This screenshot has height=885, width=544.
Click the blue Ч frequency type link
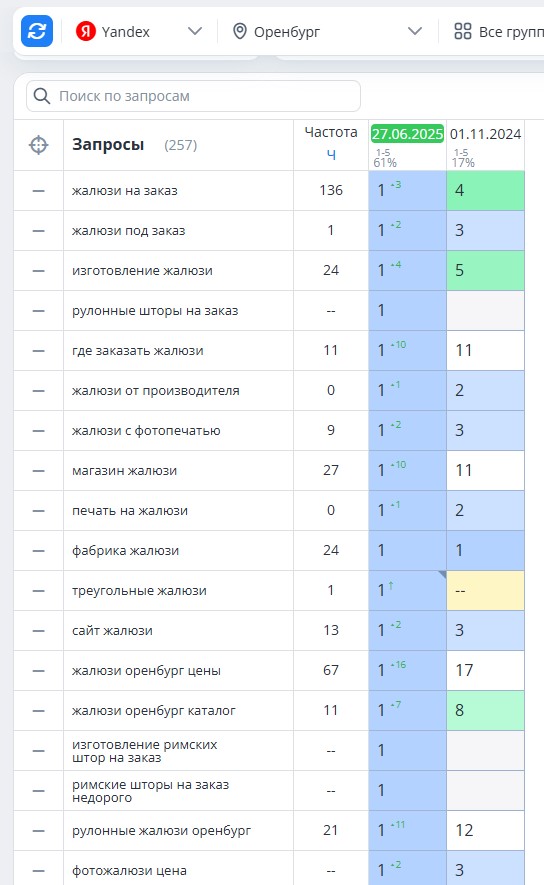331,154
